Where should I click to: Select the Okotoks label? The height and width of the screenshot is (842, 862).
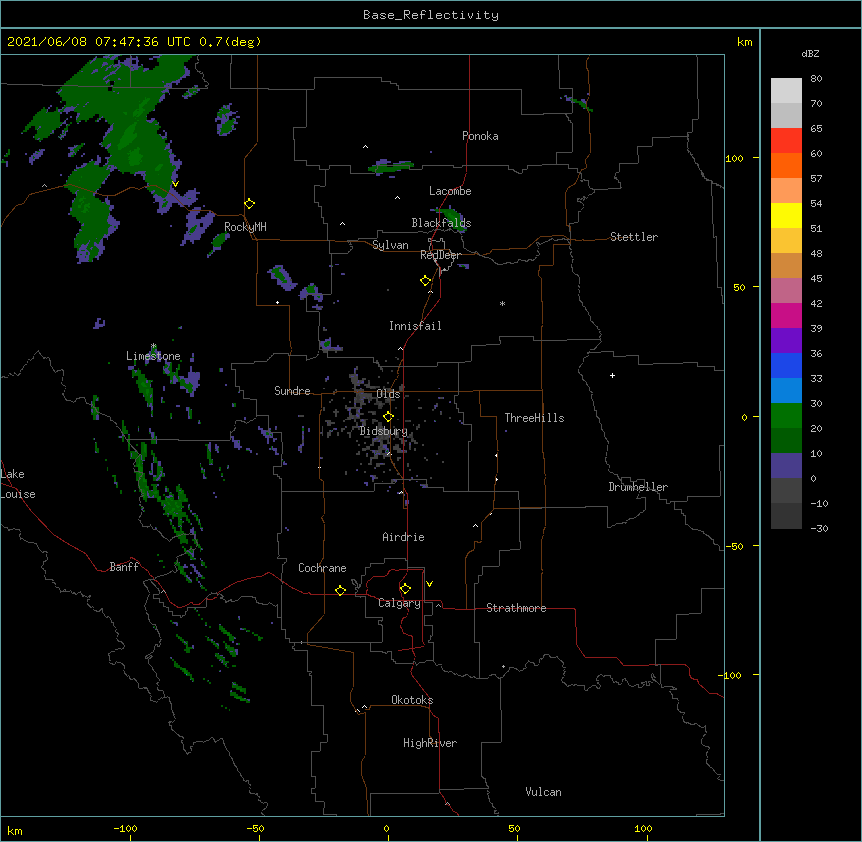[412, 700]
